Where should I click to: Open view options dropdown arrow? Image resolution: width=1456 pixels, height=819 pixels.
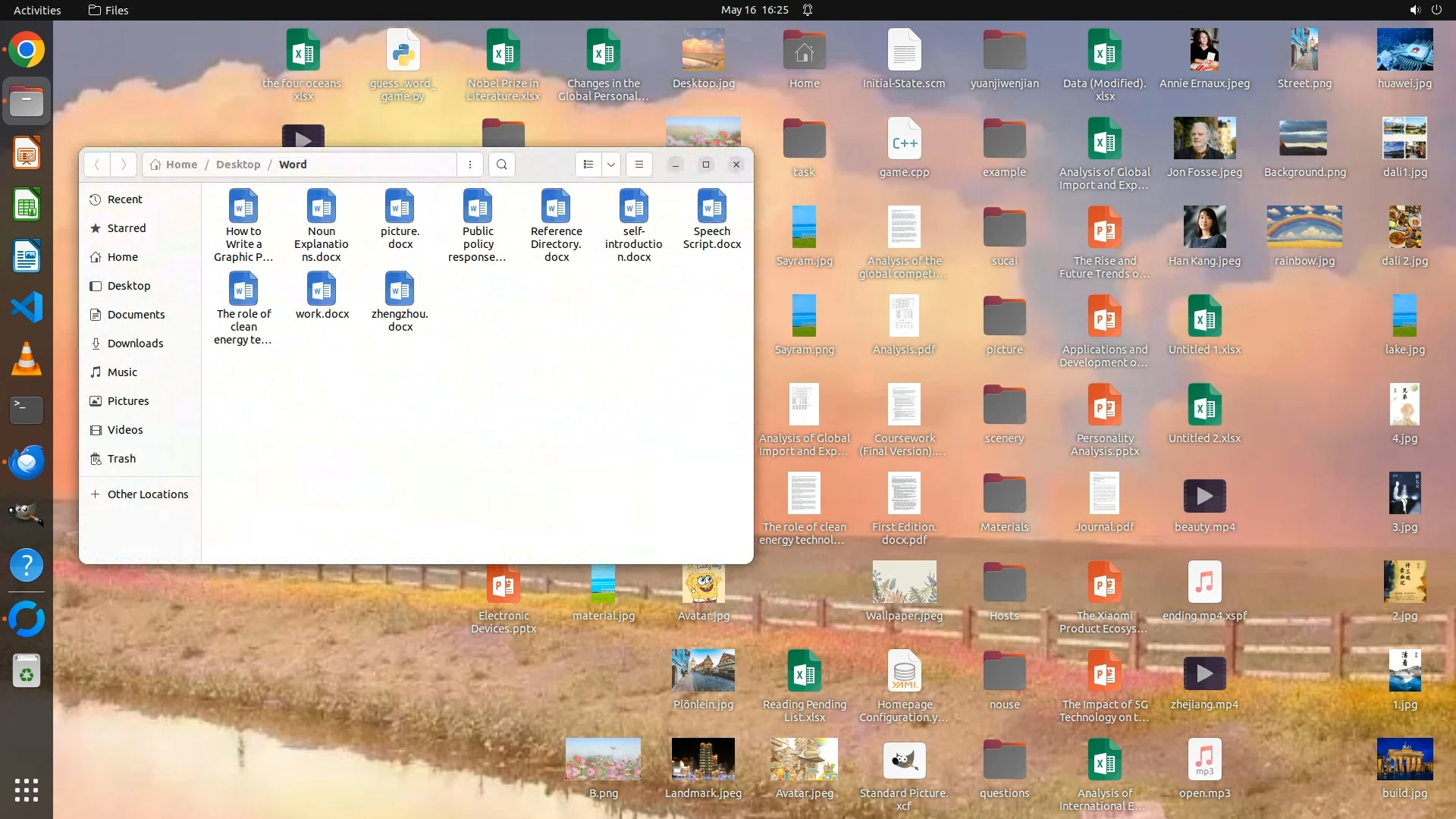(x=610, y=165)
